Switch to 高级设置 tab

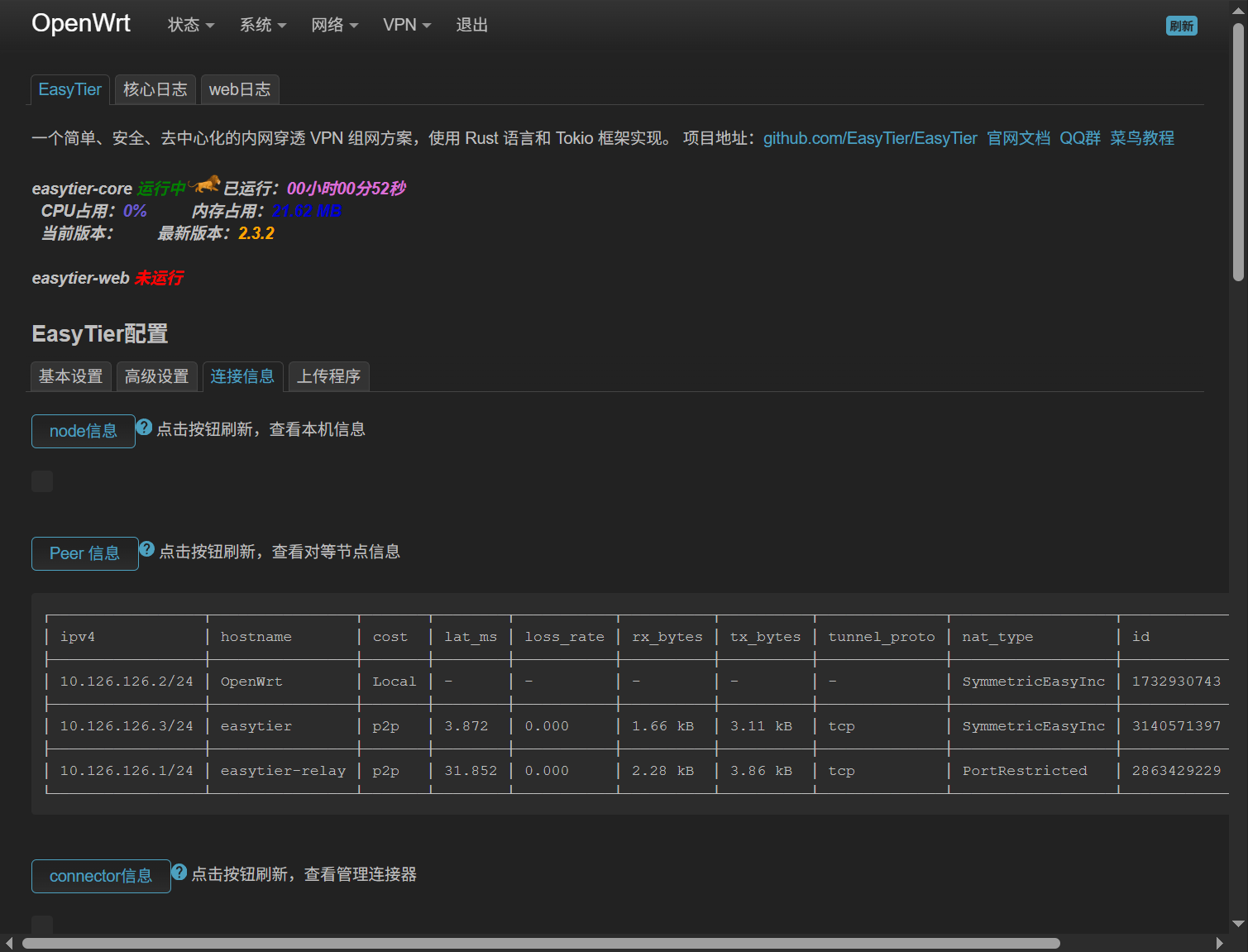click(156, 376)
